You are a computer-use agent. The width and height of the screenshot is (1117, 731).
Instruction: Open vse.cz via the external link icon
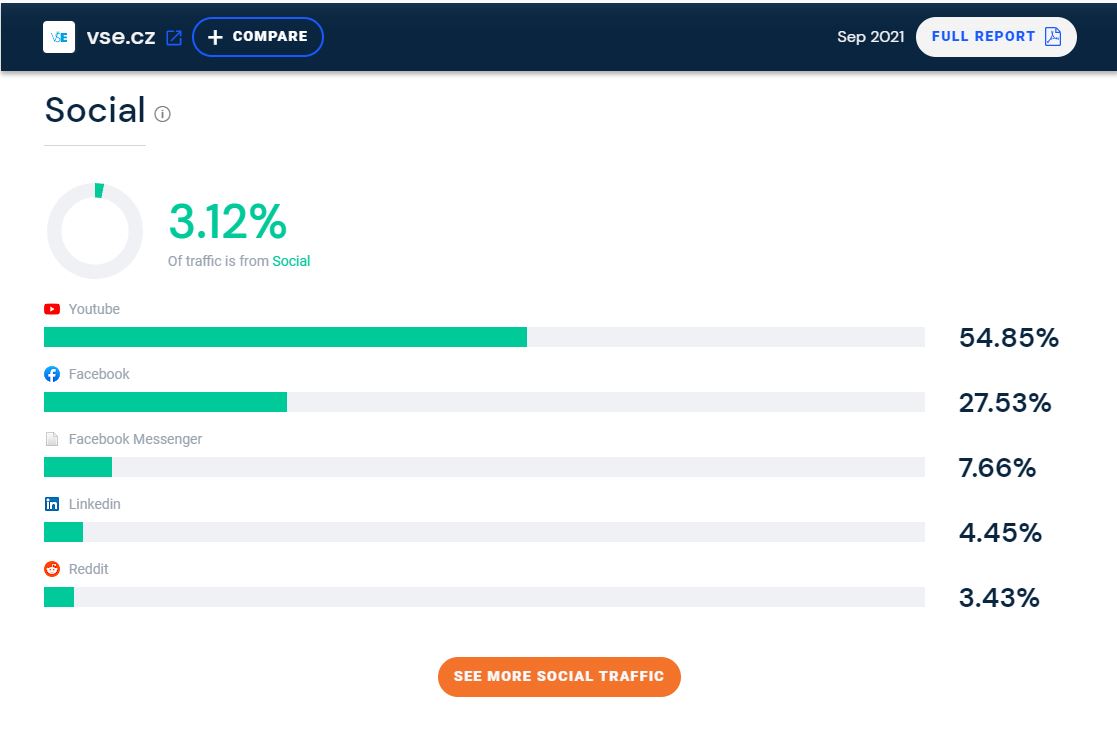tap(174, 38)
